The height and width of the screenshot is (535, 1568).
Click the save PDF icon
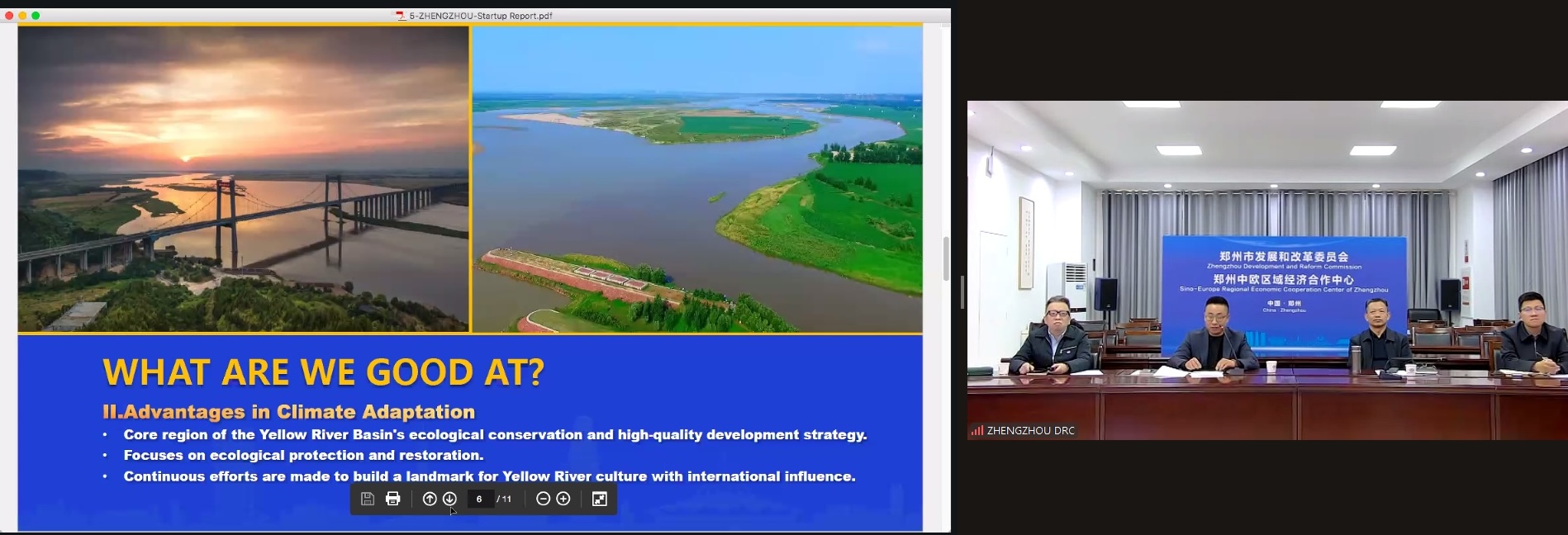click(368, 499)
